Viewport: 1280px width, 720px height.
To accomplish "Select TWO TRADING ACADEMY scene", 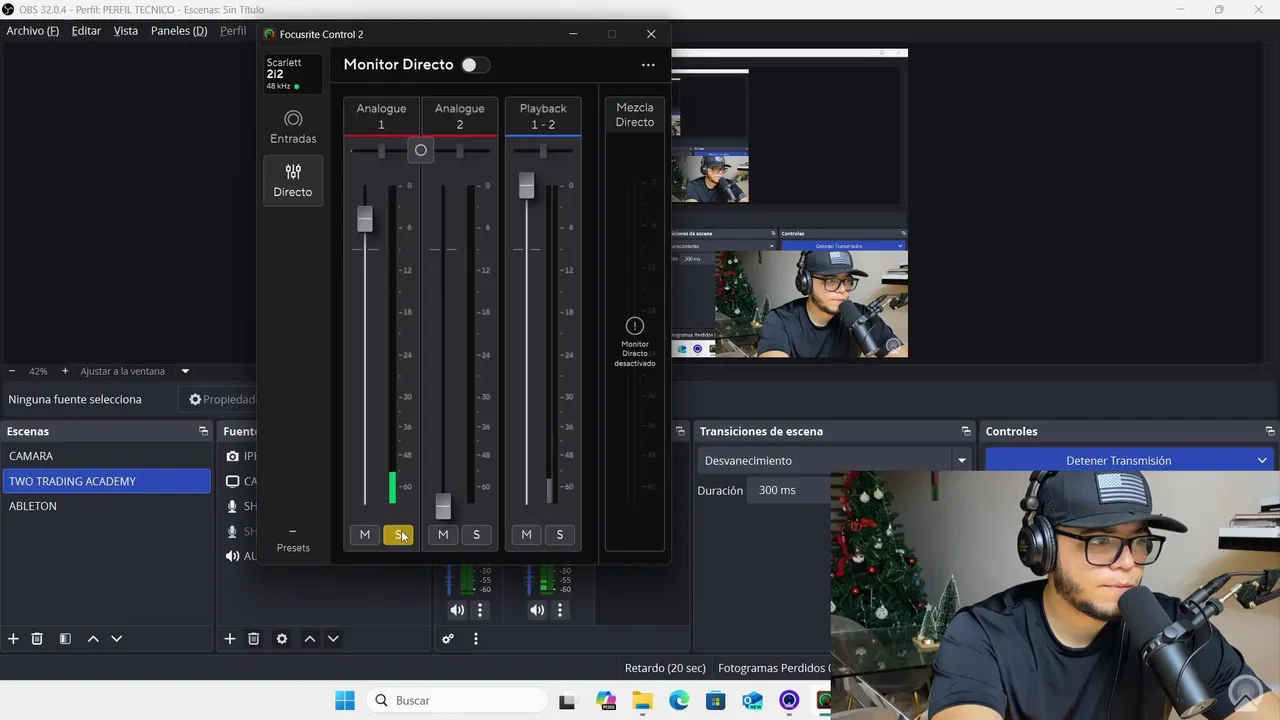I will click(x=106, y=481).
